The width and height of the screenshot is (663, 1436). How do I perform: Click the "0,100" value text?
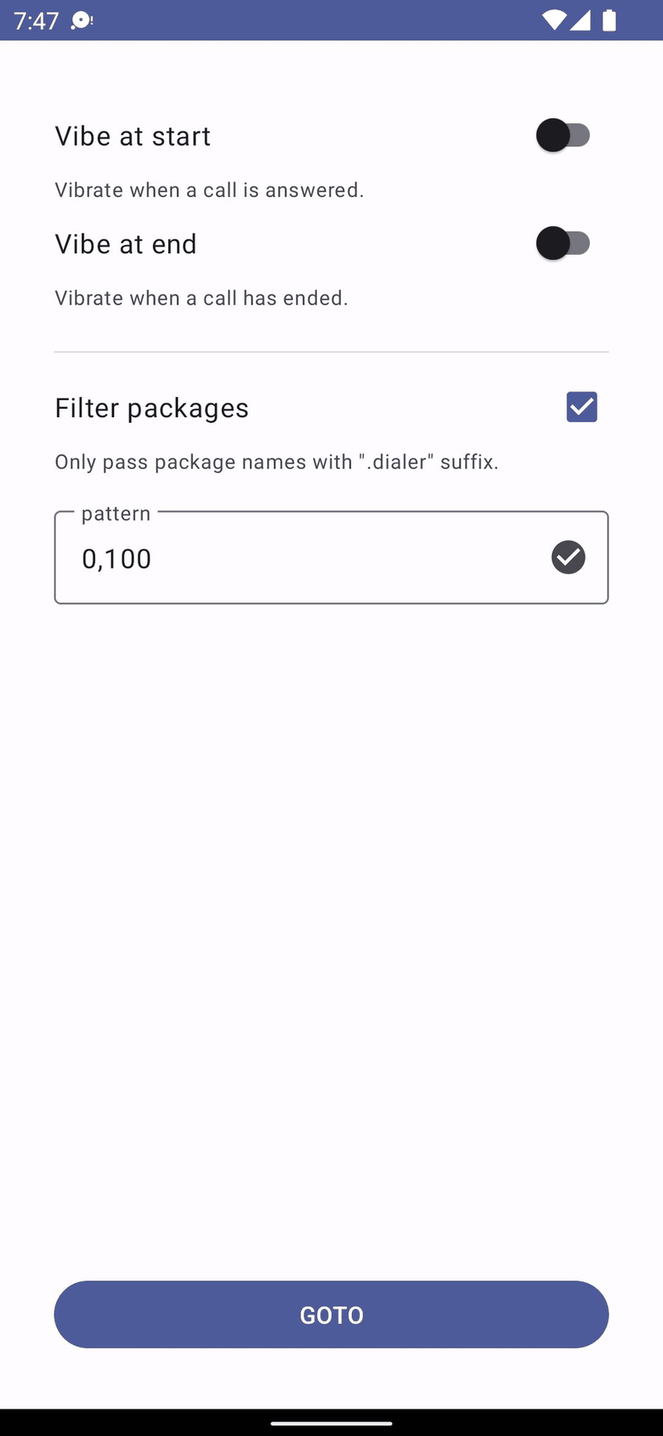(117, 559)
